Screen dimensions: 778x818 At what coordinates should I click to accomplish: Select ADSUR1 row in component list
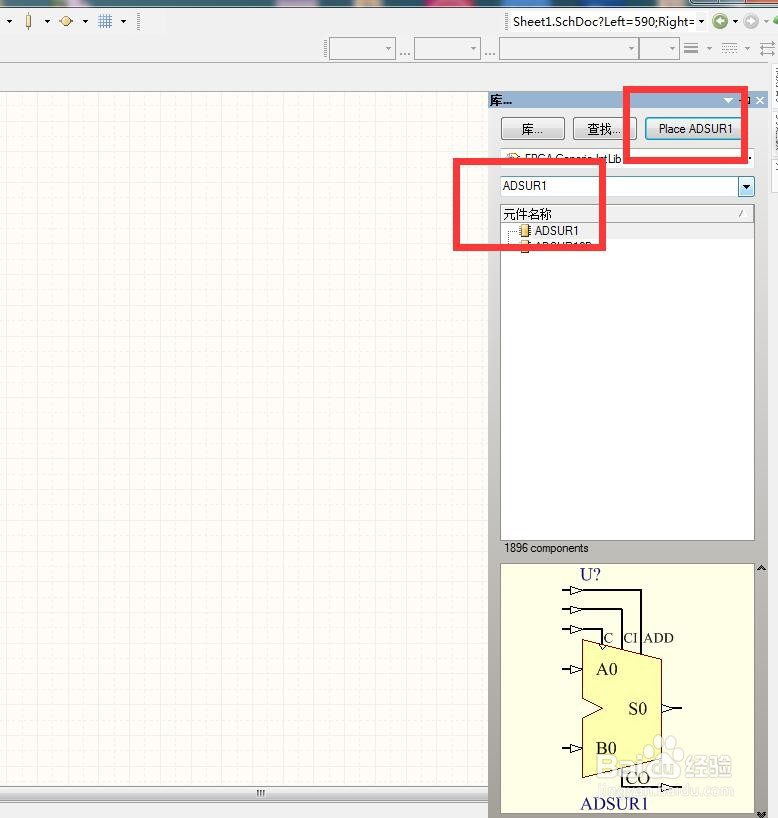point(627,231)
